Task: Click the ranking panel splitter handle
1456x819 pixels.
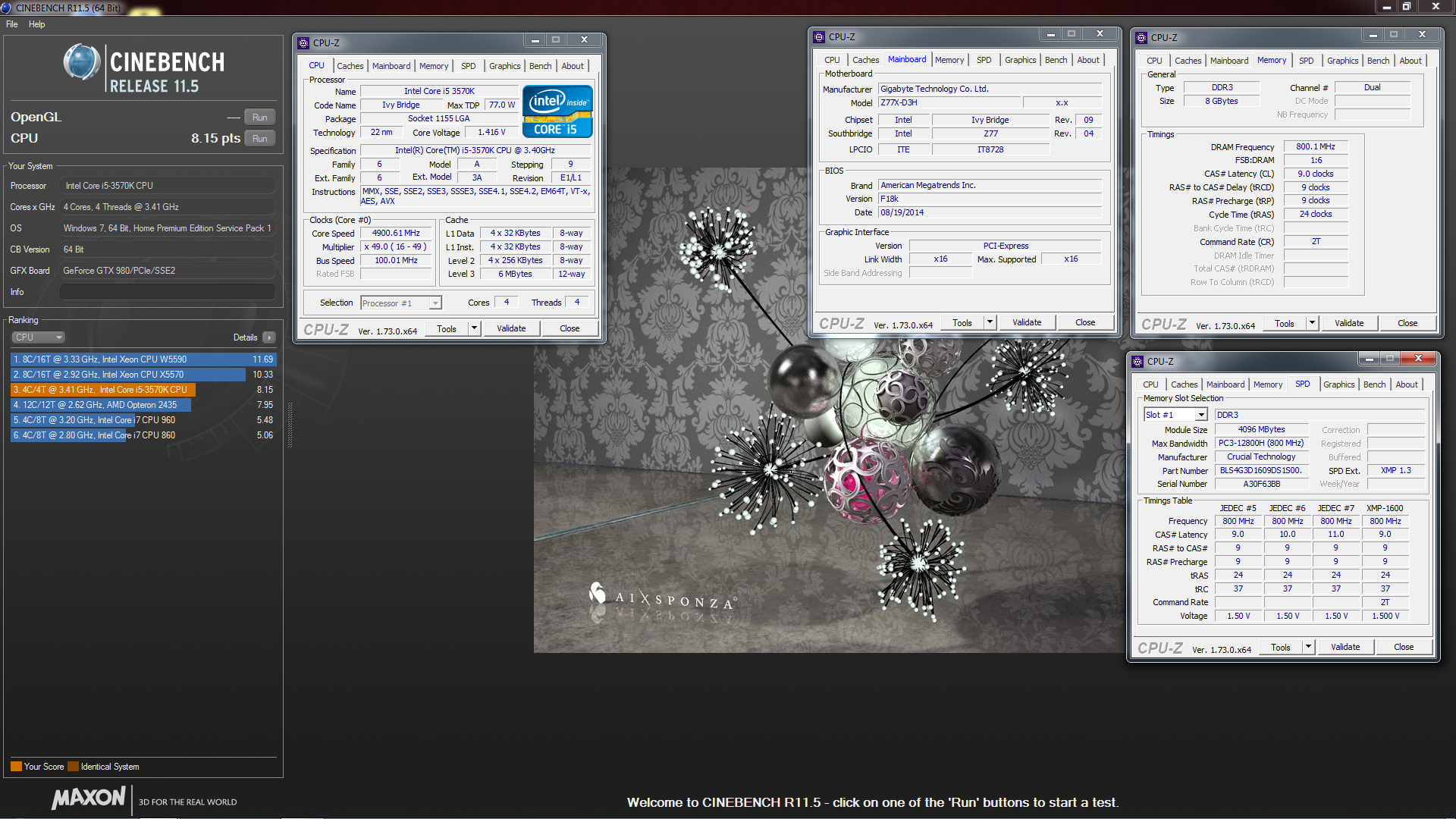Action: click(x=289, y=425)
